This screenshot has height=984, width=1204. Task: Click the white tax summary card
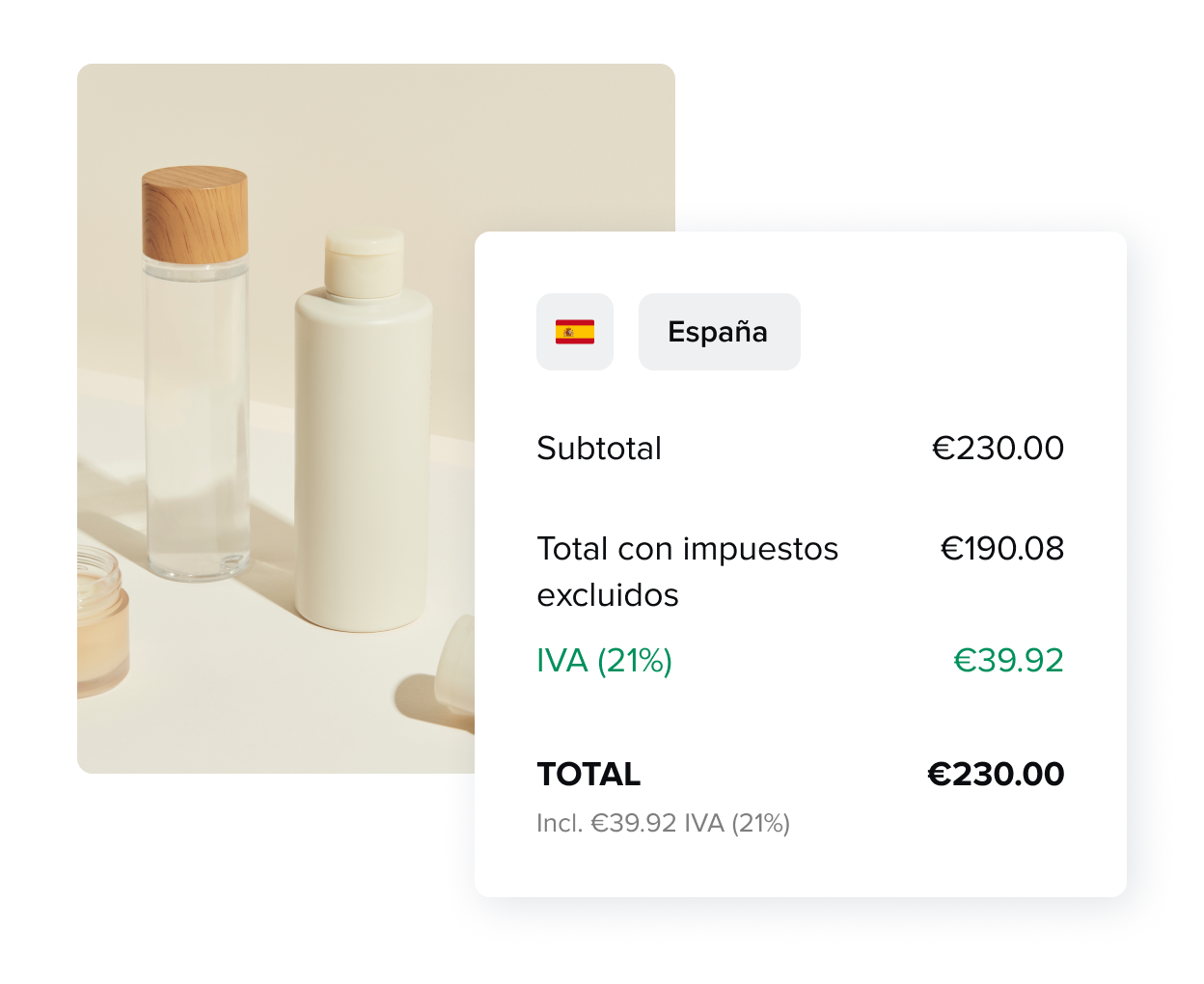pos(801,564)
